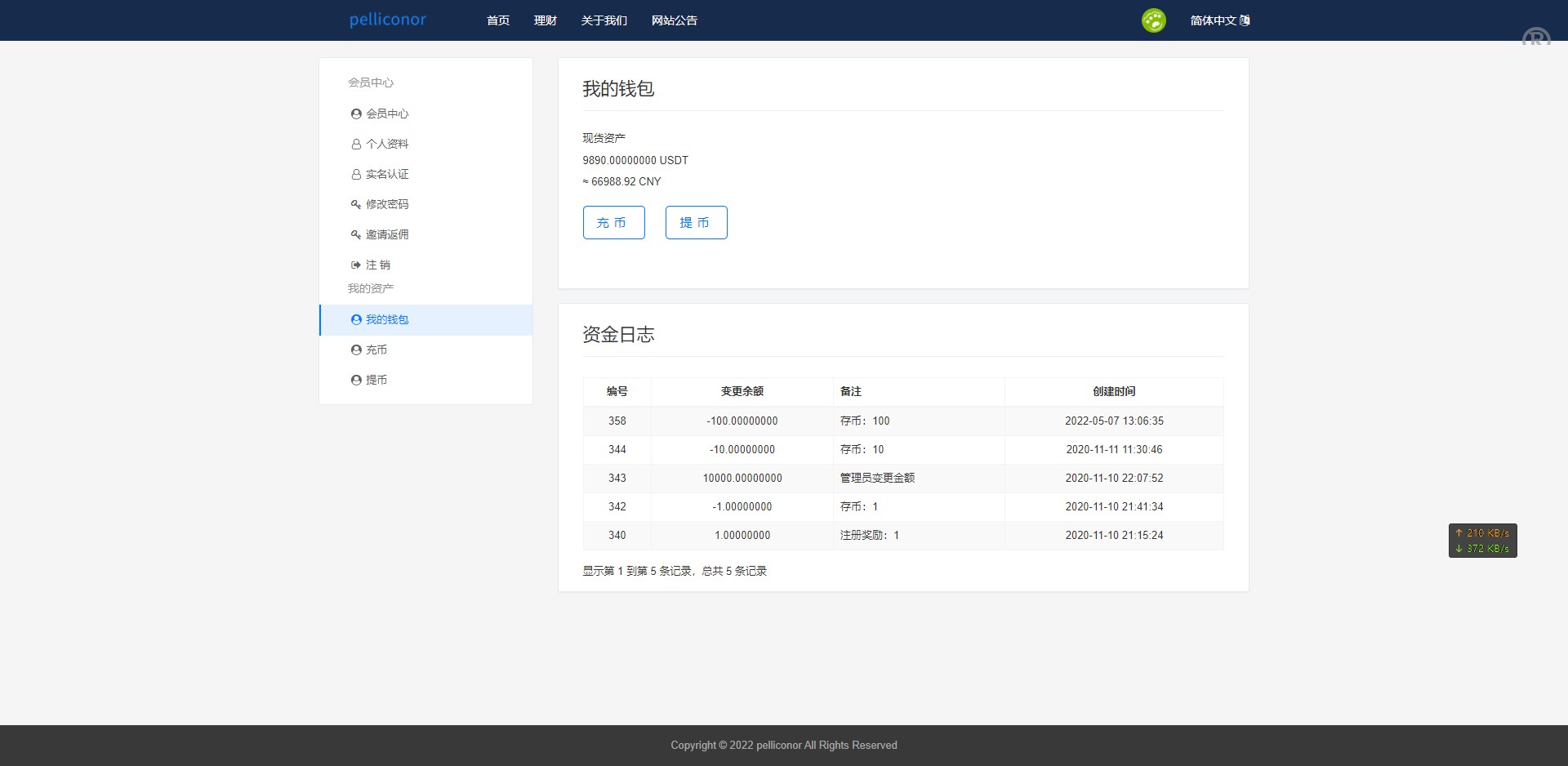Open the 简体中文 language dropdown
The height and width of the screenshot is (766, 1568).
pyautogui.click(x=1219, y=20)
